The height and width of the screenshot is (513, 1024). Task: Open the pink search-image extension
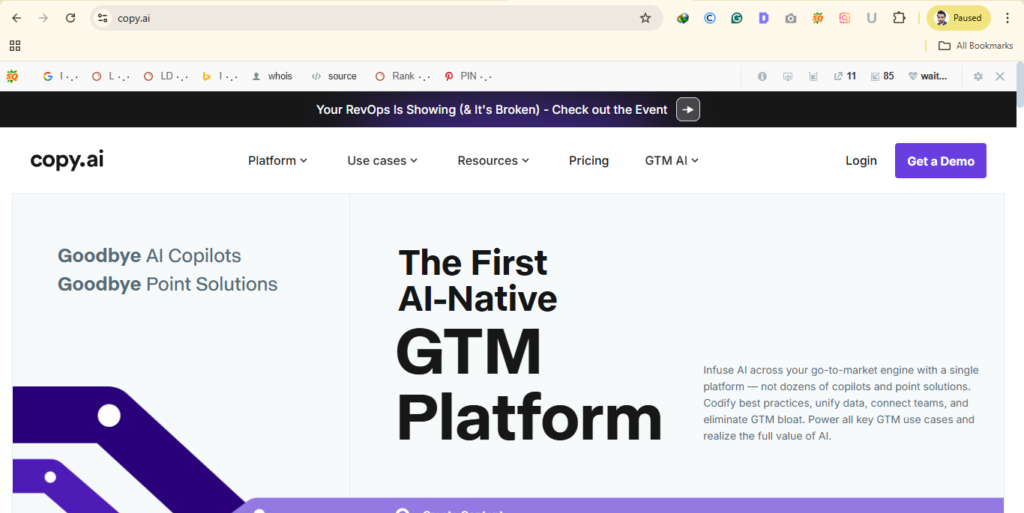pyautogui.click(x=844, y=18)
